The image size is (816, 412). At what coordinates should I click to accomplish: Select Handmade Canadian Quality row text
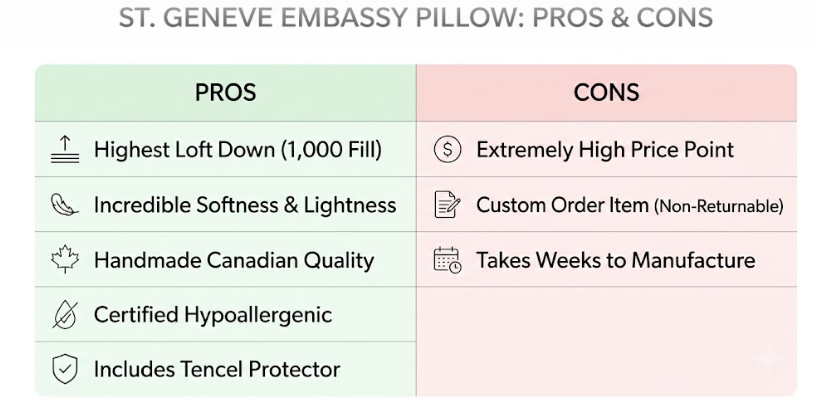[234, 260]
